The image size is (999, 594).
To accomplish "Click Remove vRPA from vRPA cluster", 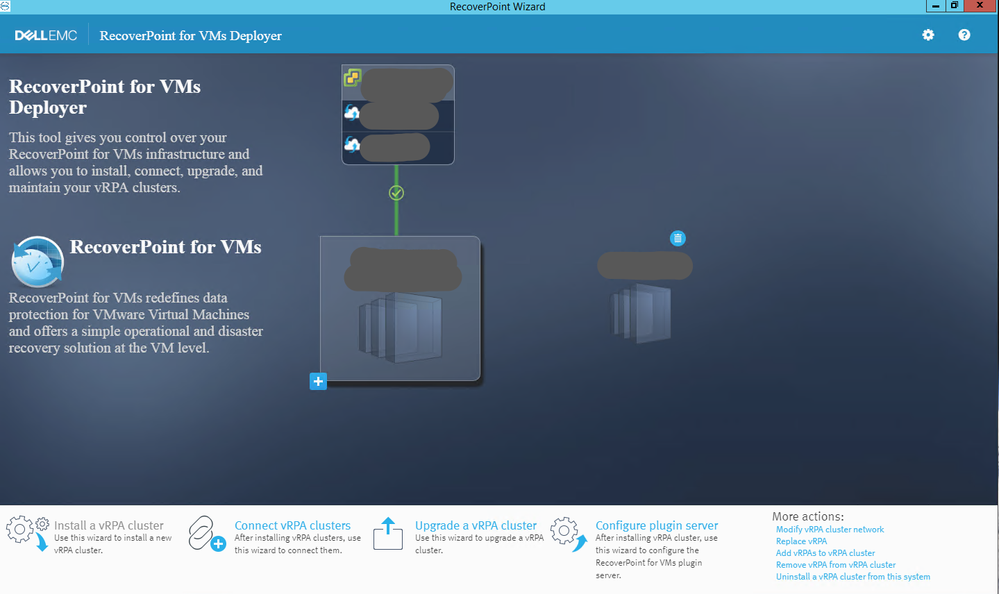I will 835,565.
